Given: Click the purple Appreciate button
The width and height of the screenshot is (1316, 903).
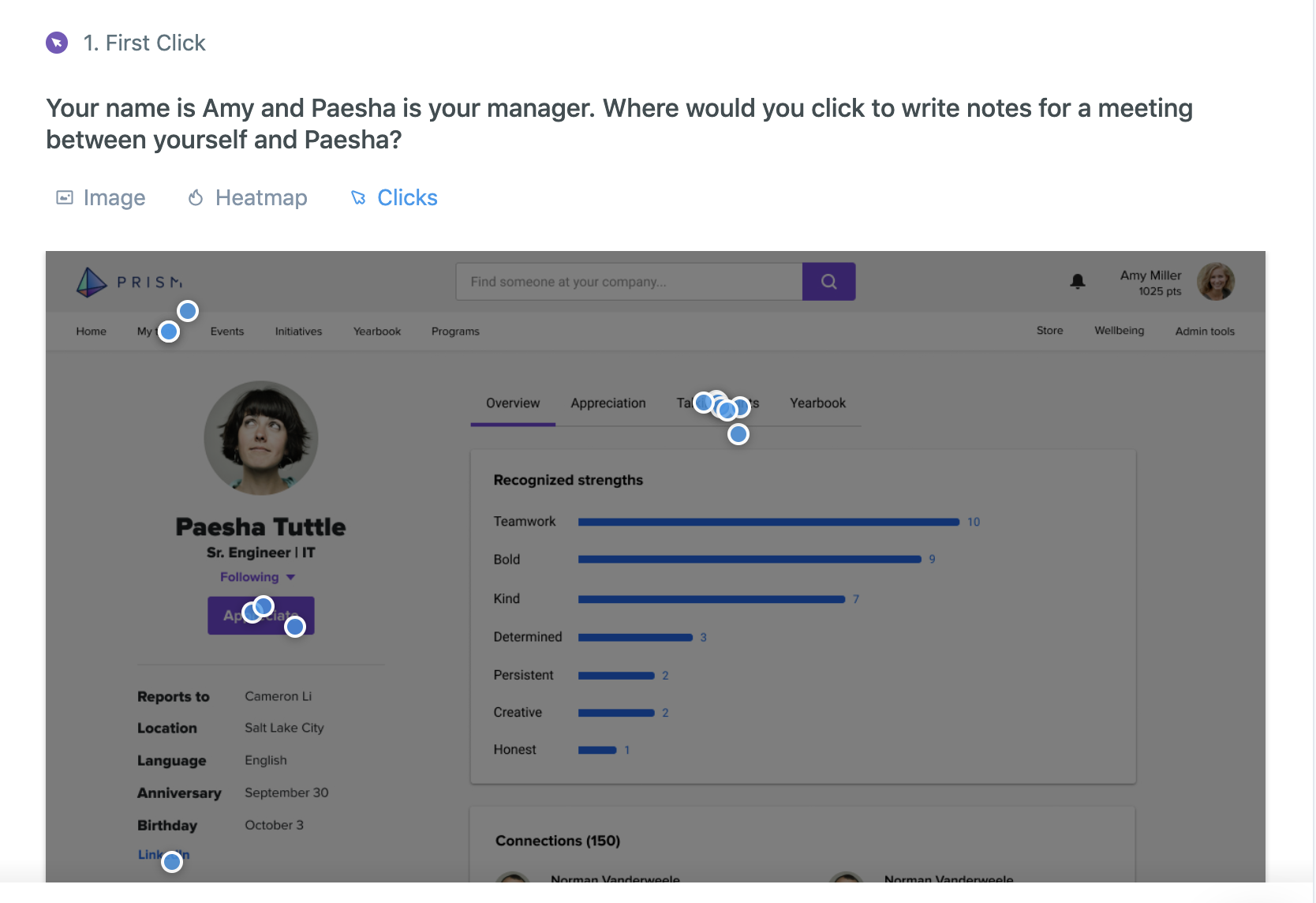Looking at the screenshot, I should (261, 616).
